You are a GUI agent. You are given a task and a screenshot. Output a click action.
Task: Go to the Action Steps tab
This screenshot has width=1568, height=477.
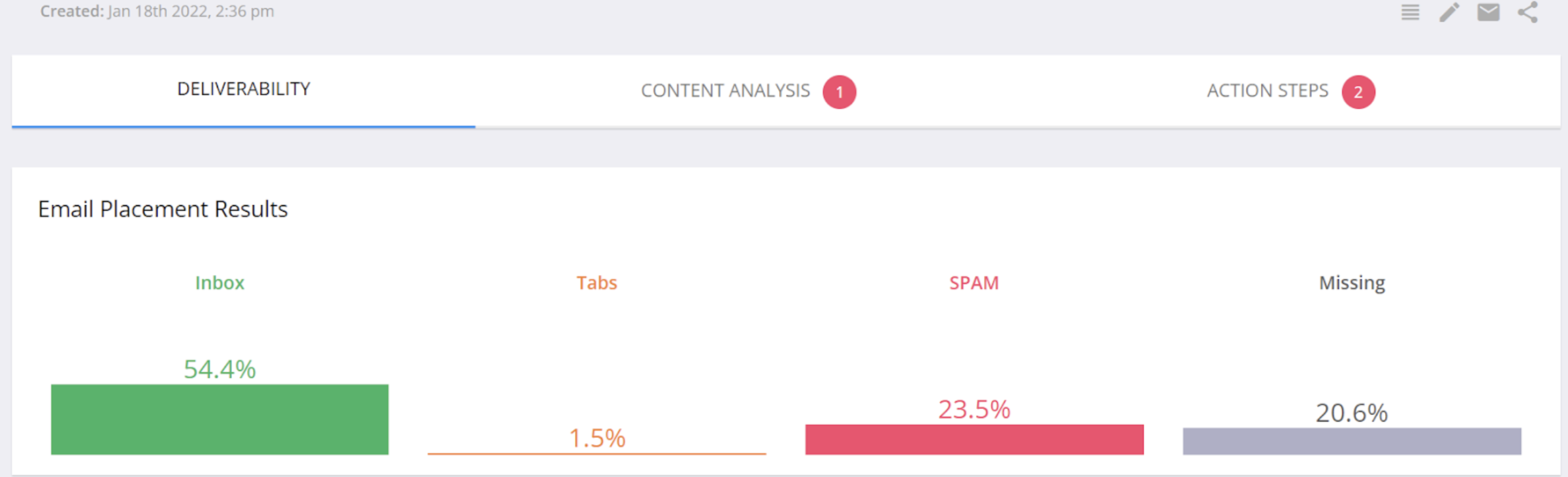1267,91
